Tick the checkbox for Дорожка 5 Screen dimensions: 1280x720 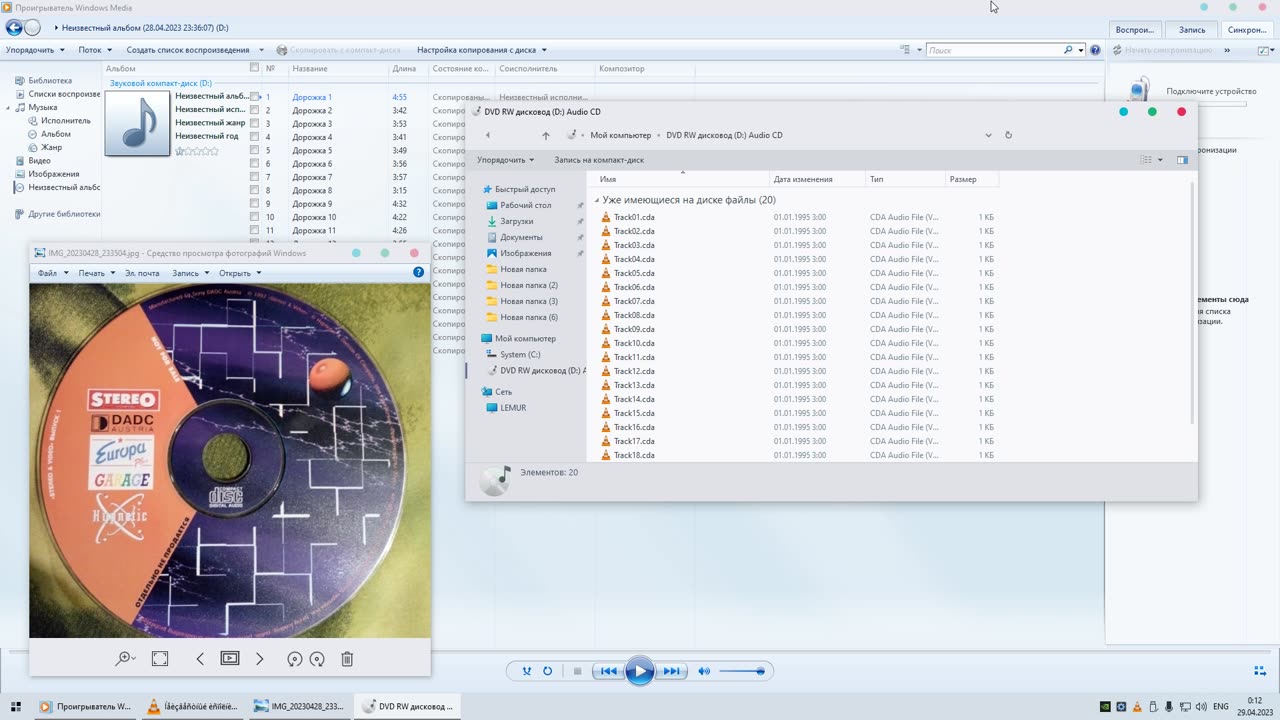pos(255,150)
